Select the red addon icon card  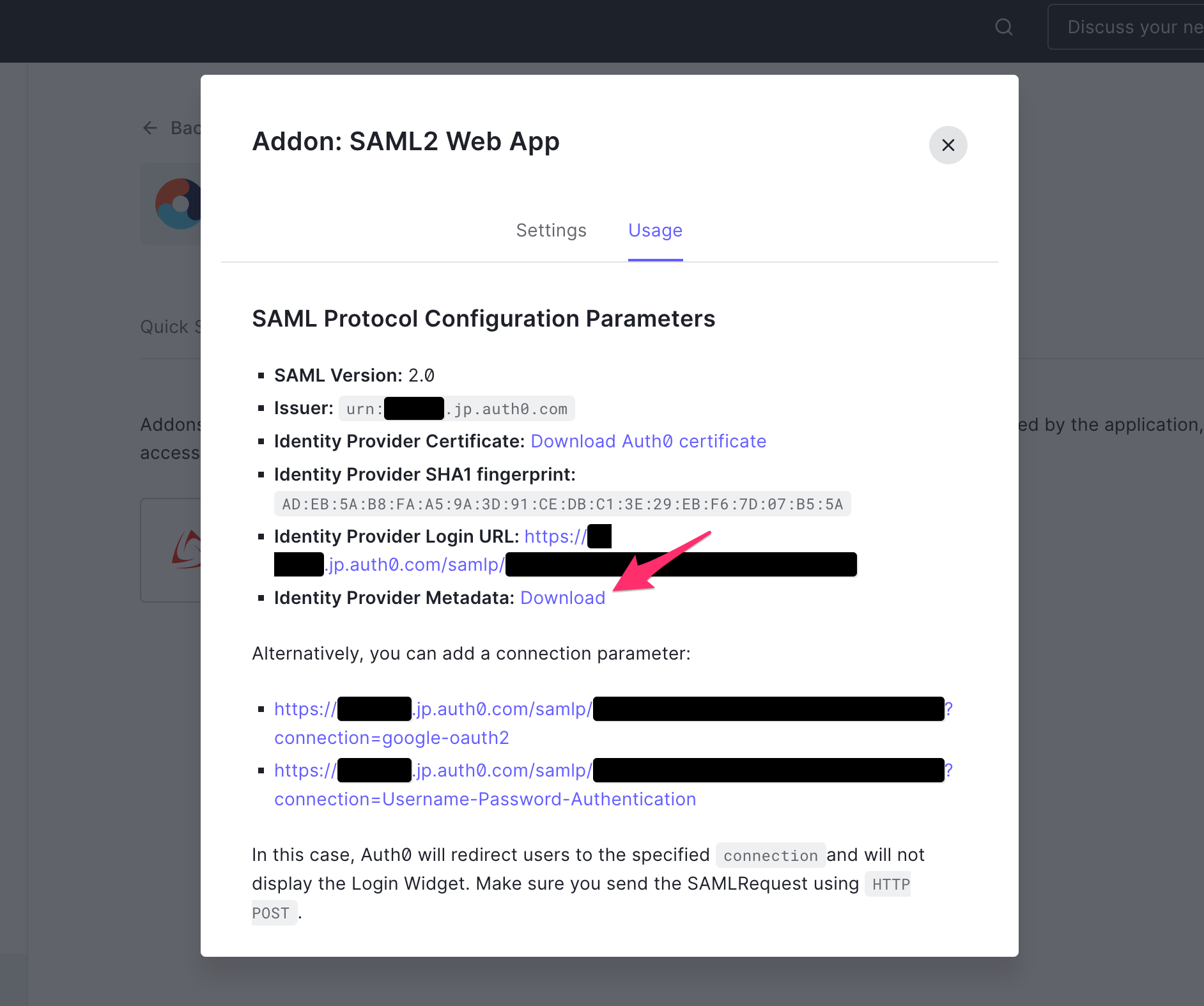coord(171,550)
